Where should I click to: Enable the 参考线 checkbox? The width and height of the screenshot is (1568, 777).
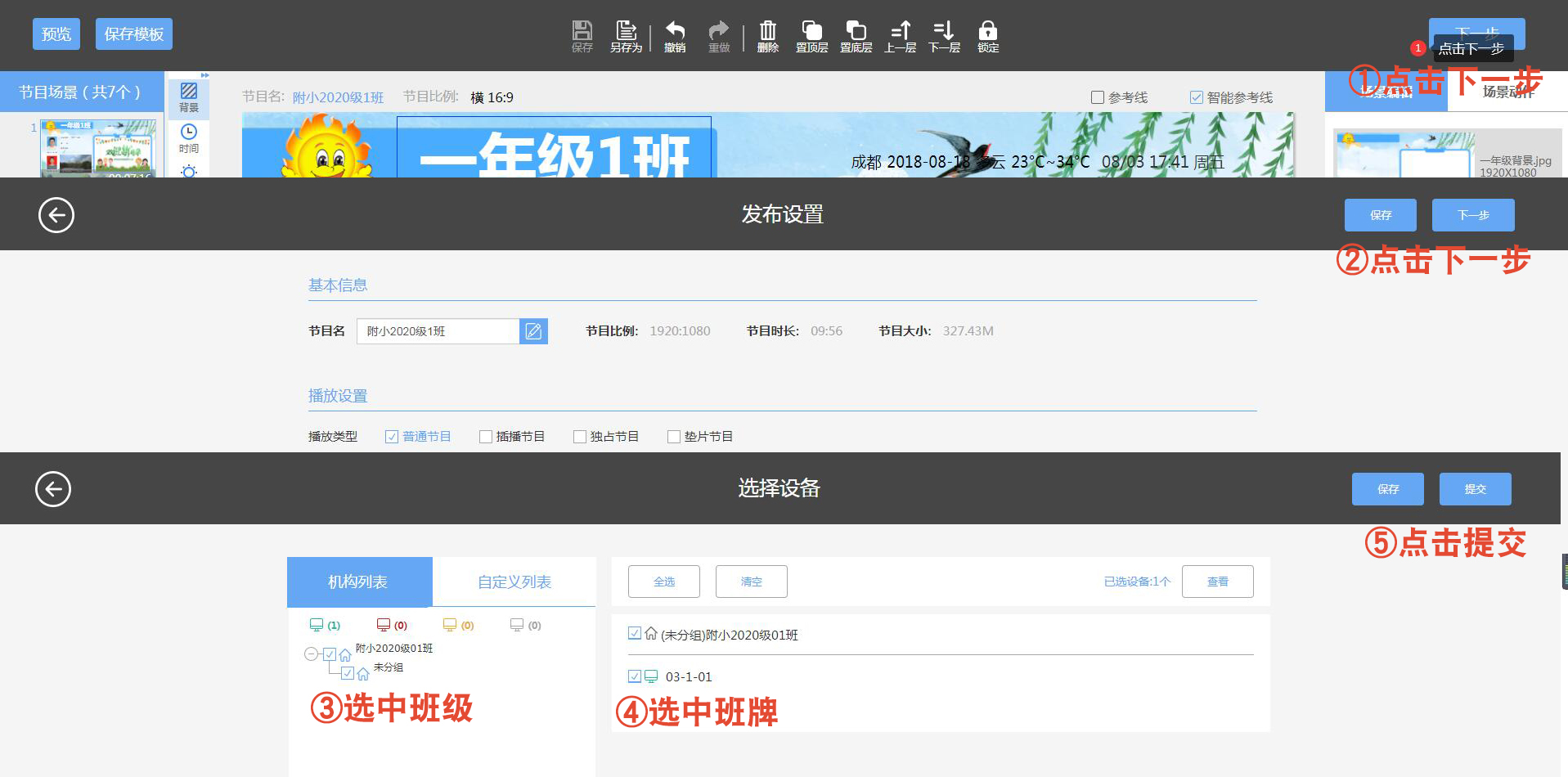coord(1098,97)
